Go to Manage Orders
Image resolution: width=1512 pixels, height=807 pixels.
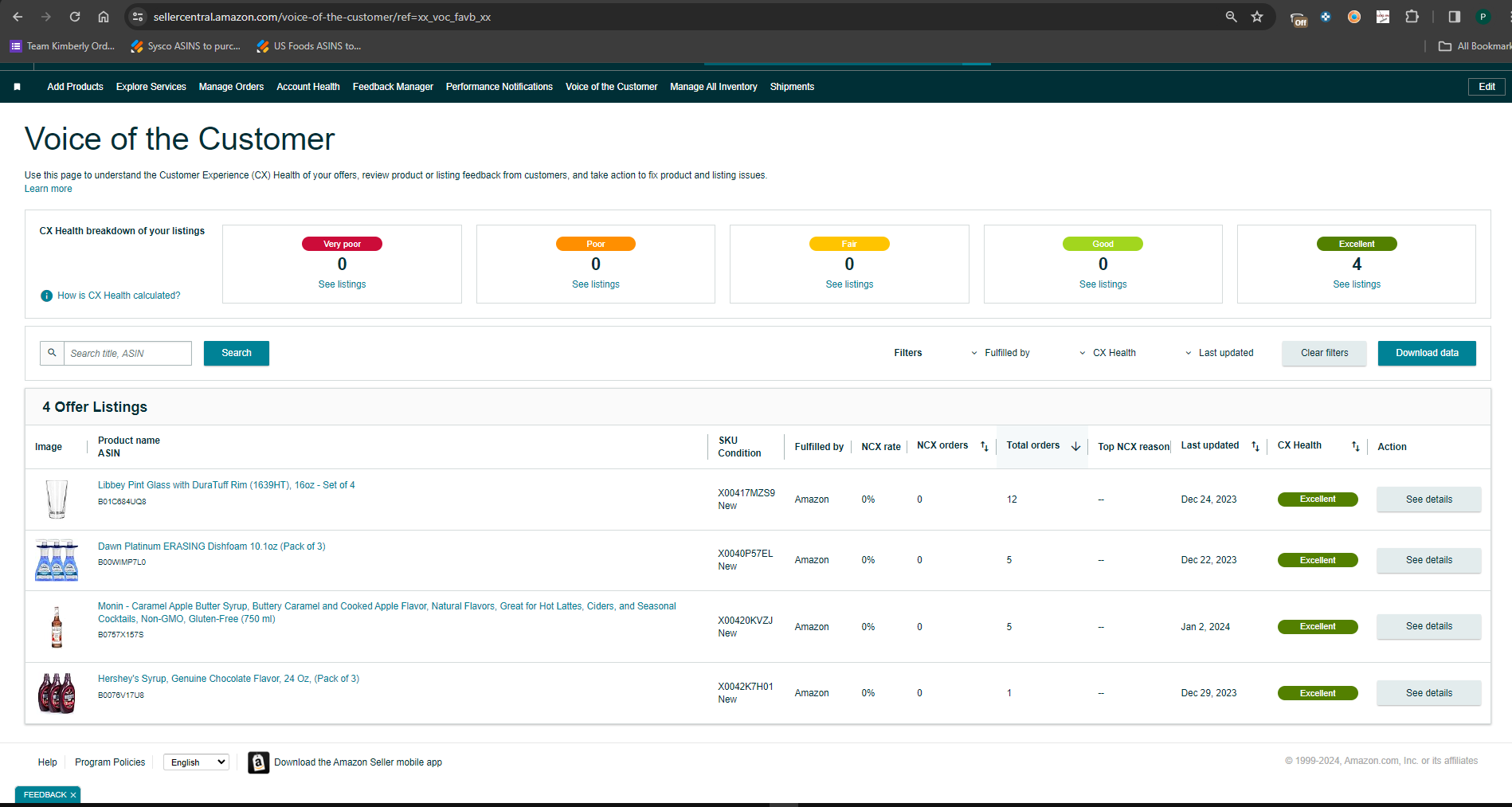(x=231, y=87)
